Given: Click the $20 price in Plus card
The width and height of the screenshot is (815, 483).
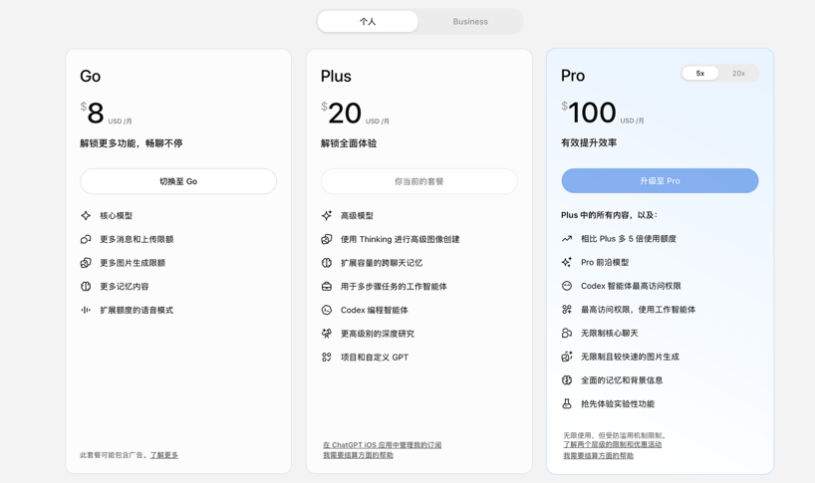Looking at the screenshot, I should point(341,113).
